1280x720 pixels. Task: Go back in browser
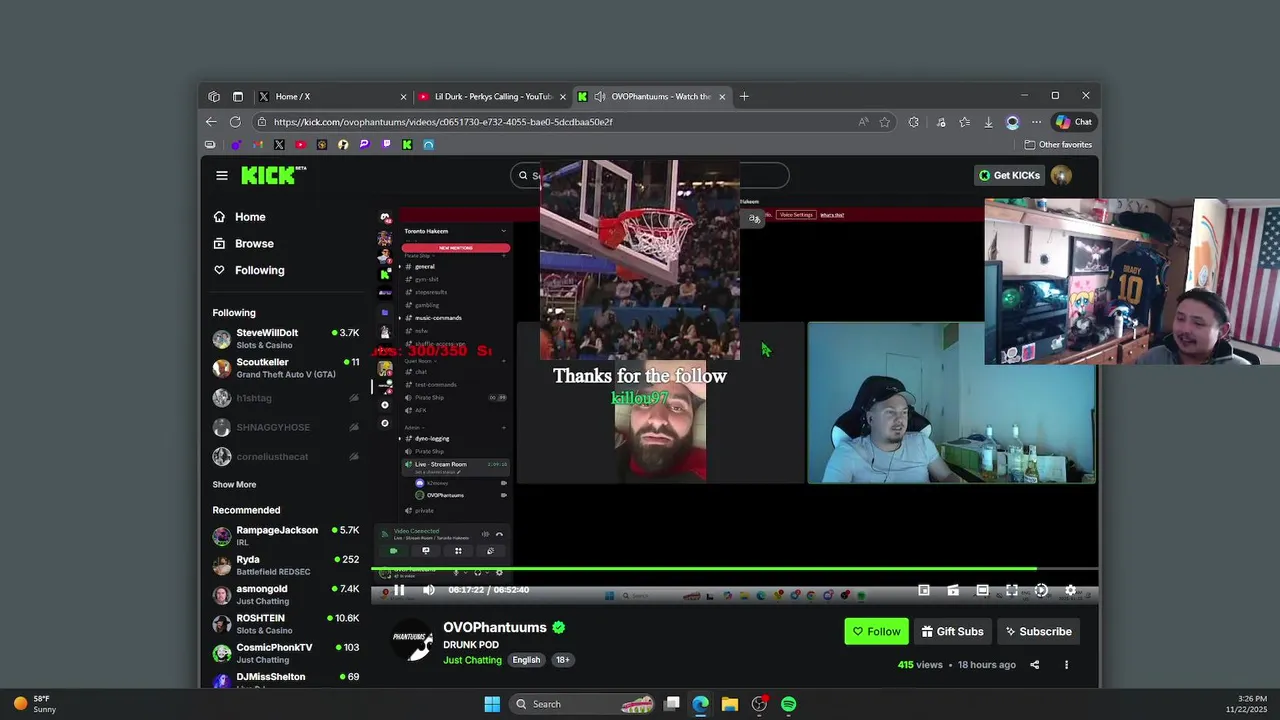tap(211, 122)
